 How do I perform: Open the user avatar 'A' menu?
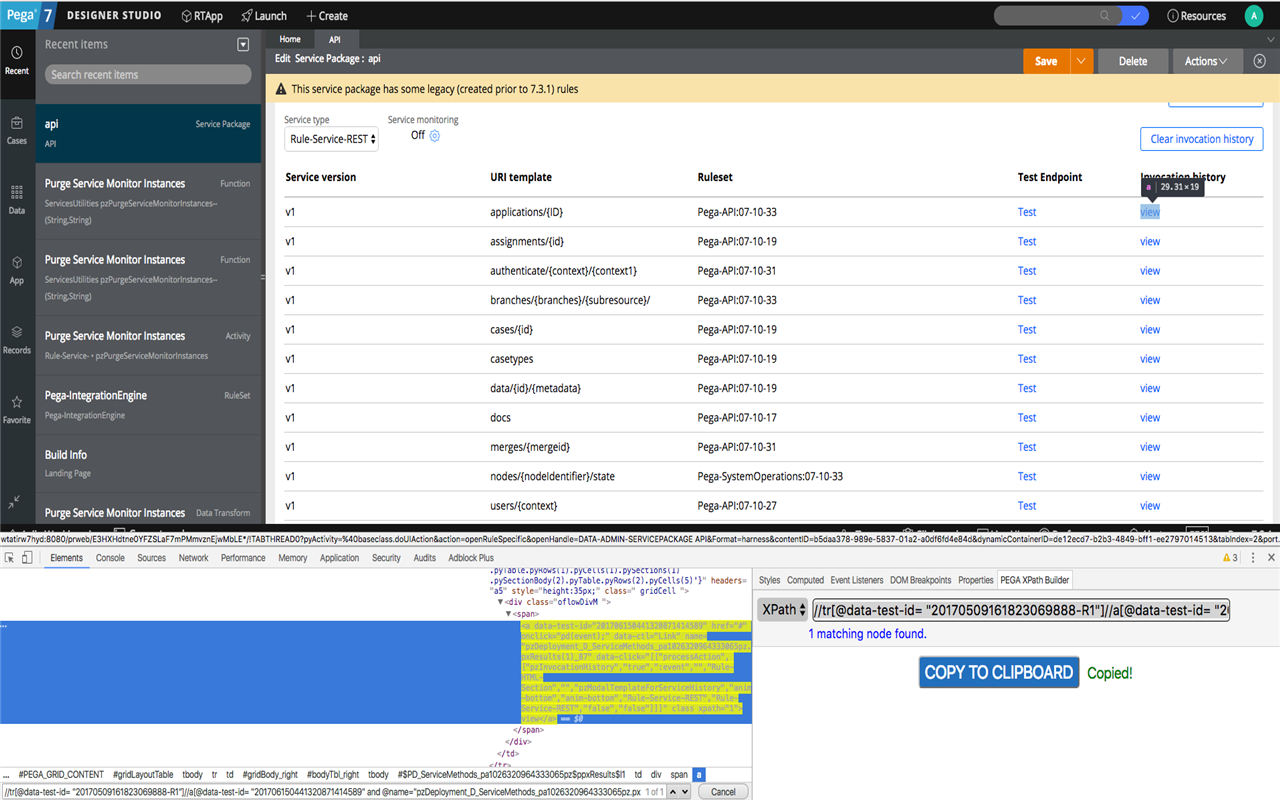click(x=1254, y=16)
